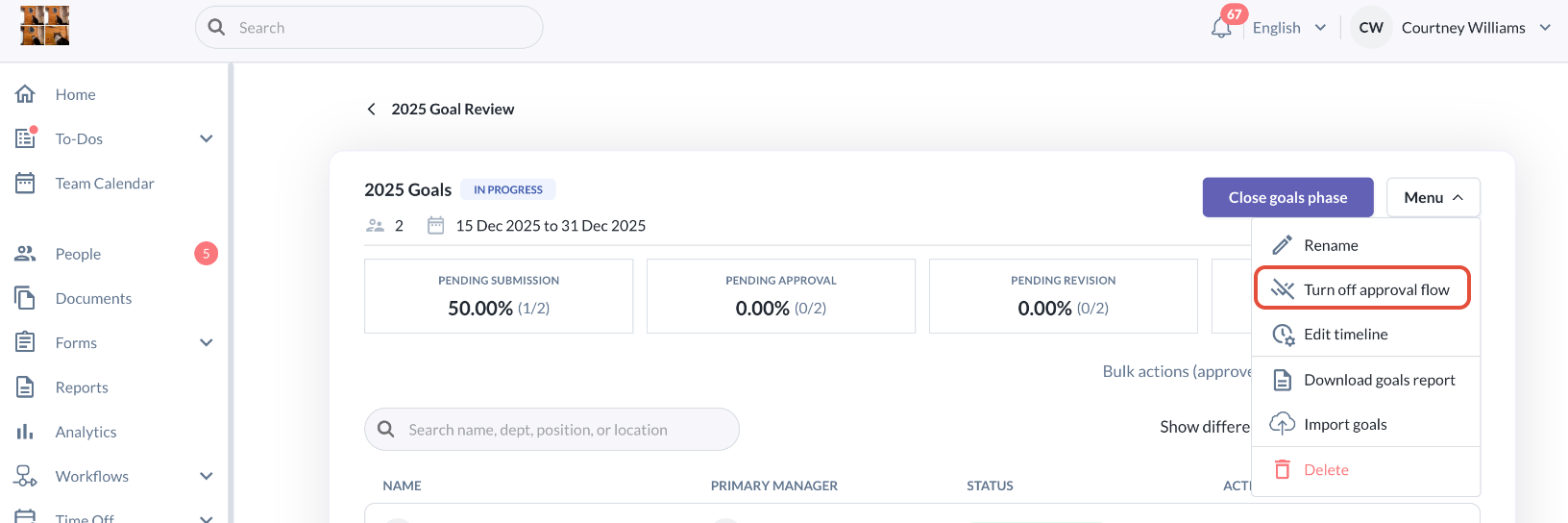Image resolution: width=1568 pixels, height=523 pixels.
Task: Click the Home house icon in sidebar
Action: [25, 94]
